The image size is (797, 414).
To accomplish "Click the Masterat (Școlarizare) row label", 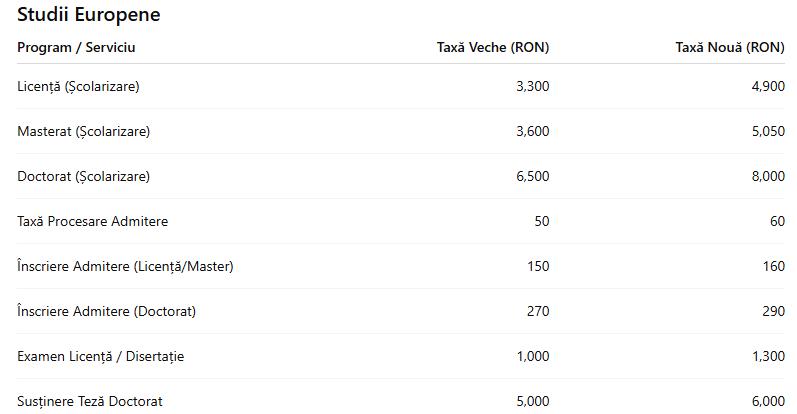I will (x=83, y=131).
